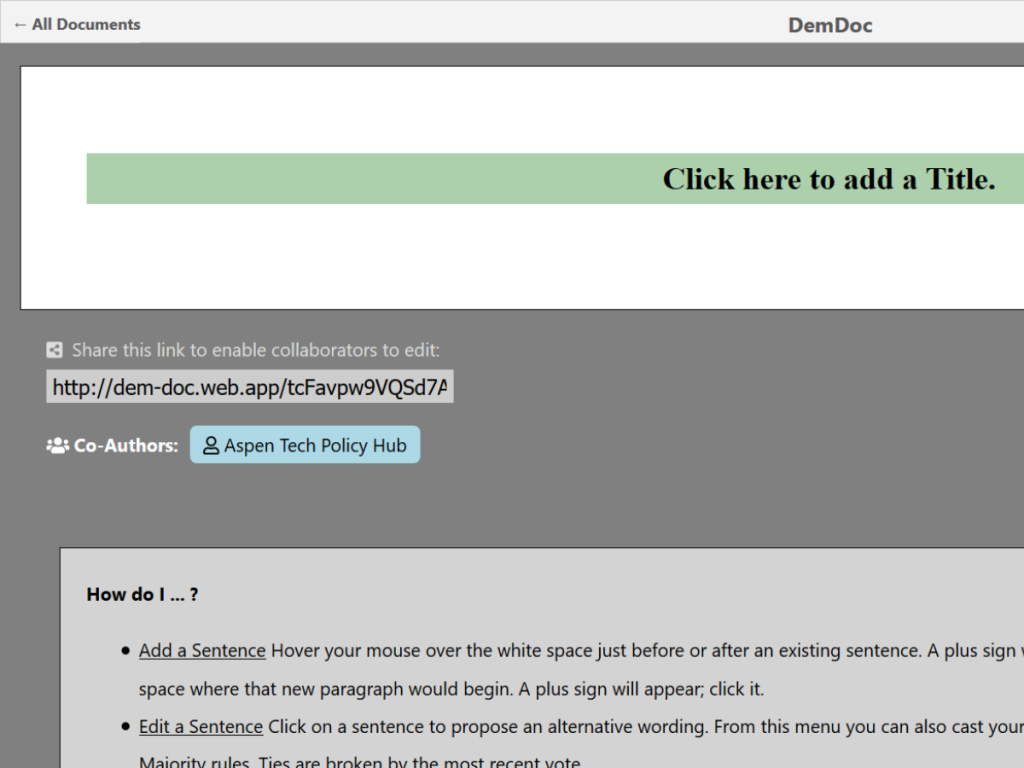
Task: Click the Co-Authors people group icon
Action: tap(57, 446)
